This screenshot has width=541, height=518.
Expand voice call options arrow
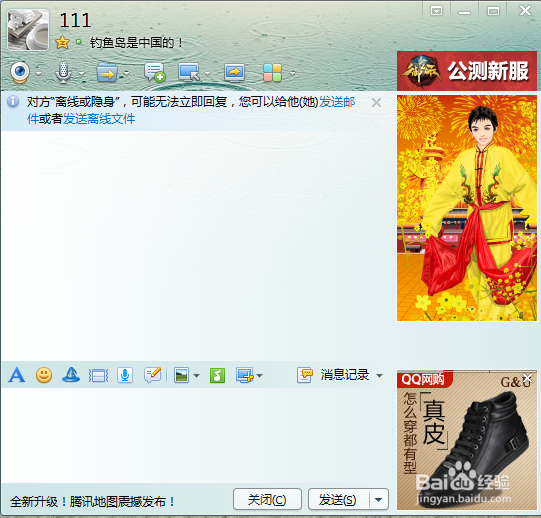pyautogui.click(x=81, y=74)
